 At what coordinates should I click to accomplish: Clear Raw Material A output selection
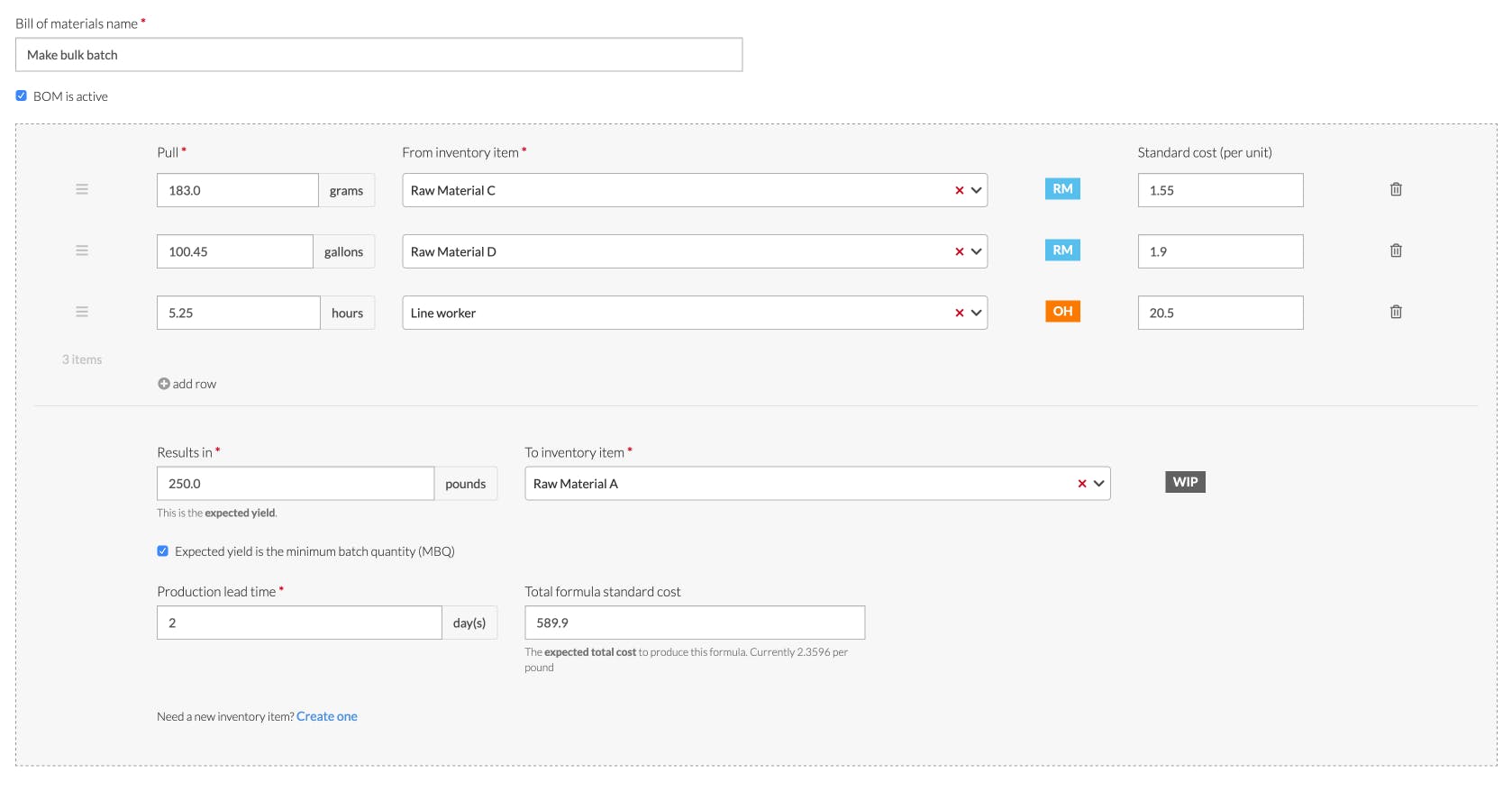1082,484
